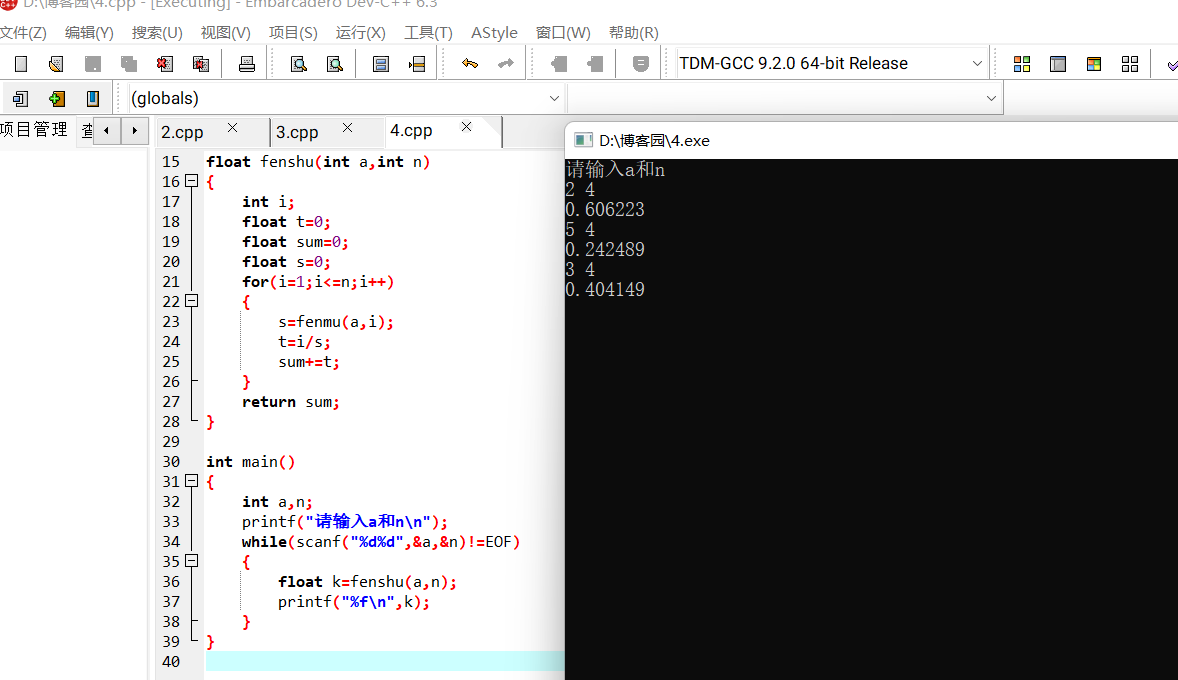Open the 文件(Z) menu

click(23, 33)
